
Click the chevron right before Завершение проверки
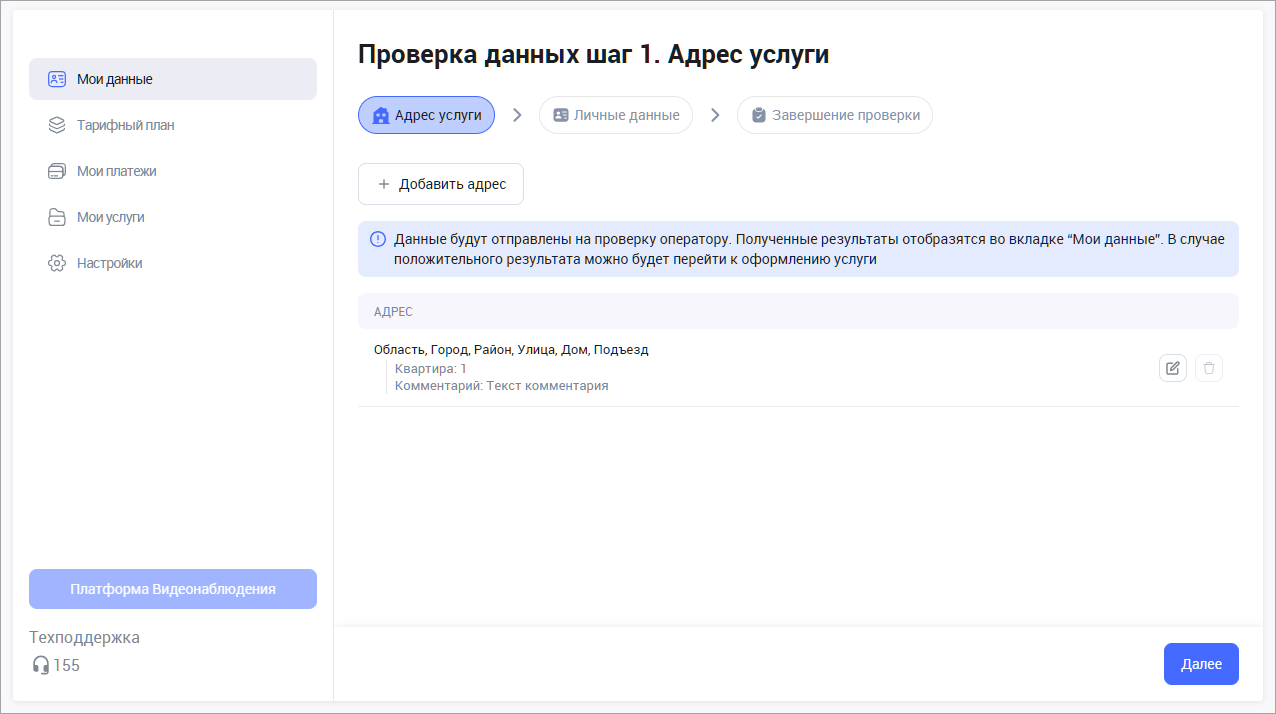point(715,115)
